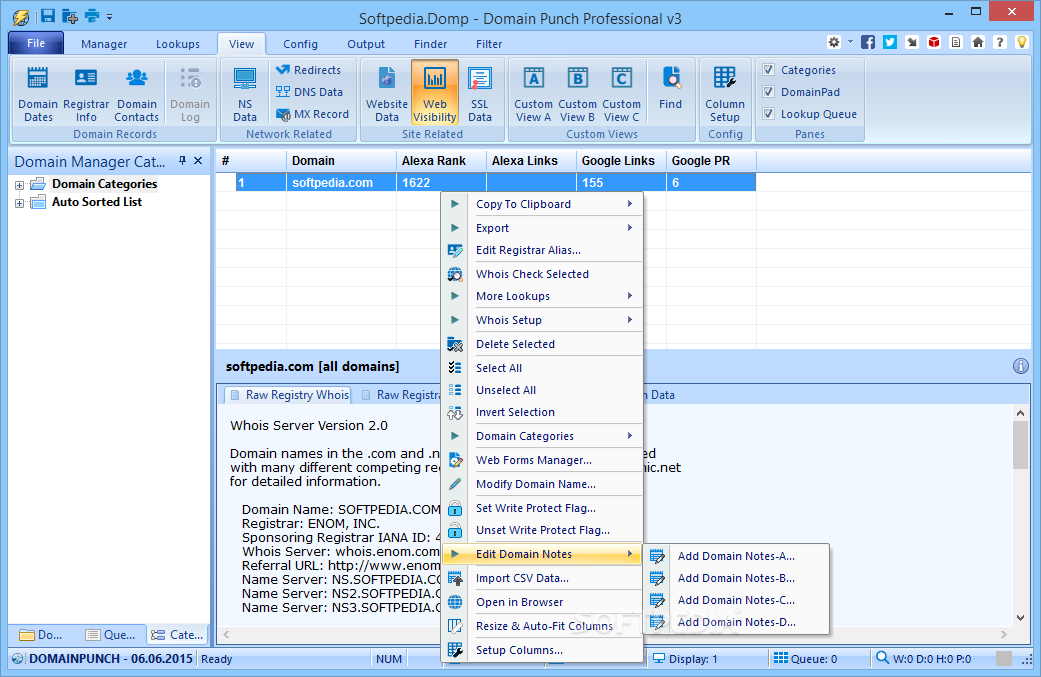The height and width of the screenshot is (677, 1041).
Task: Click the whois text vertical scrollbar down arrow
Action: pyautogui.click(x=1020, y=617)
